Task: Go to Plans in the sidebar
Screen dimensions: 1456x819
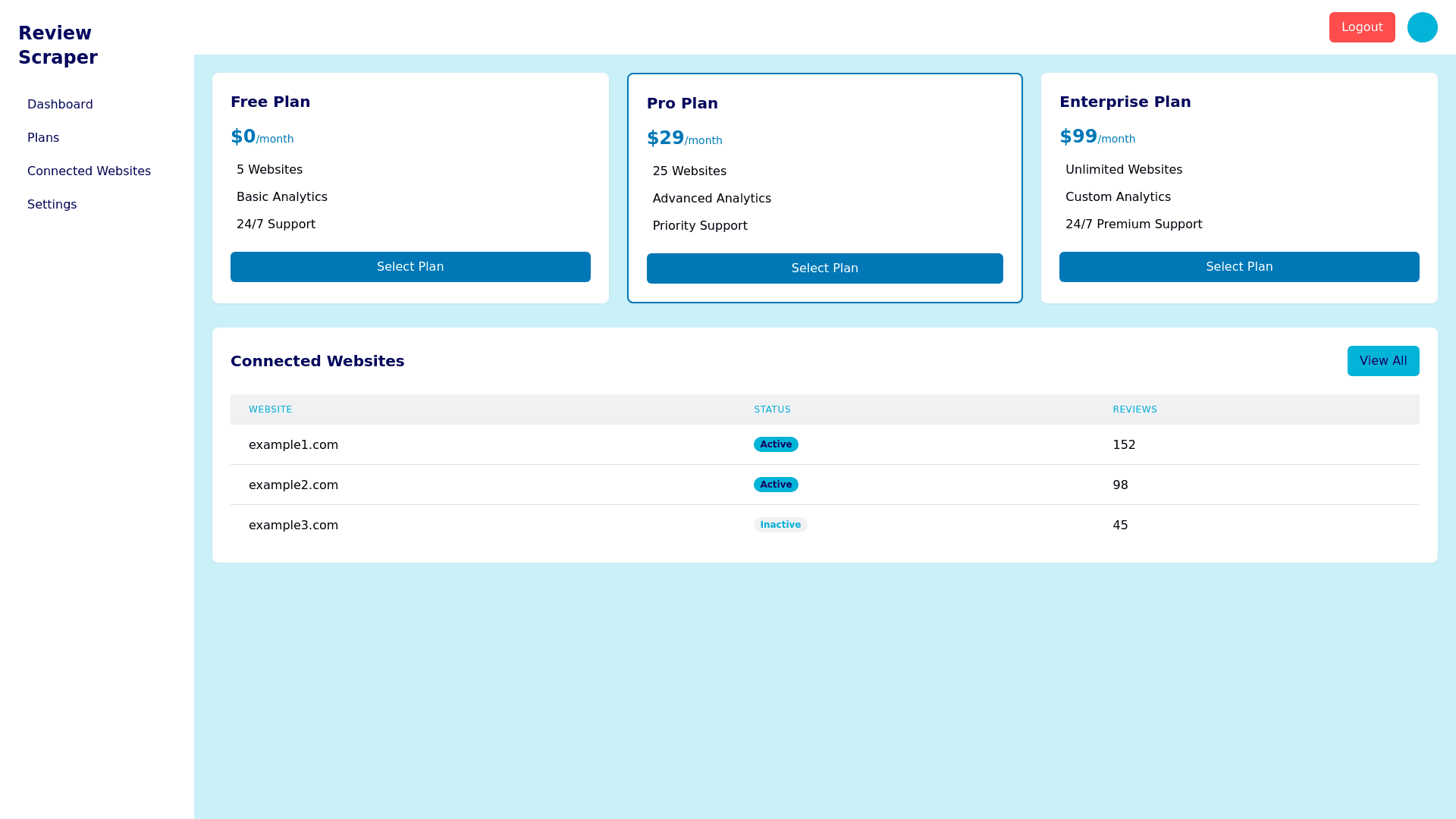Action: point(43,138)
